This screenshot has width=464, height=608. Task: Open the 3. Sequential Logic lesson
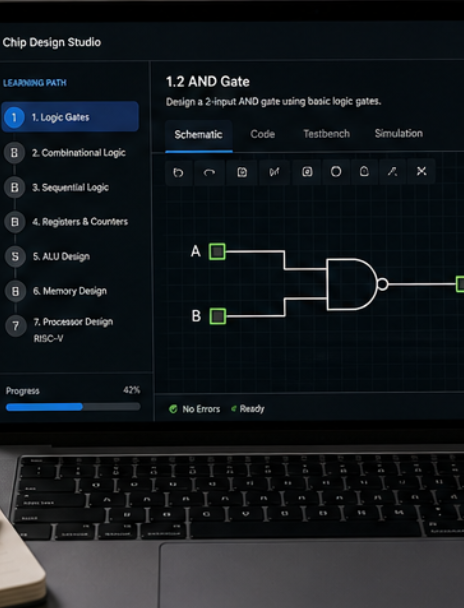[x=70, y=188]
